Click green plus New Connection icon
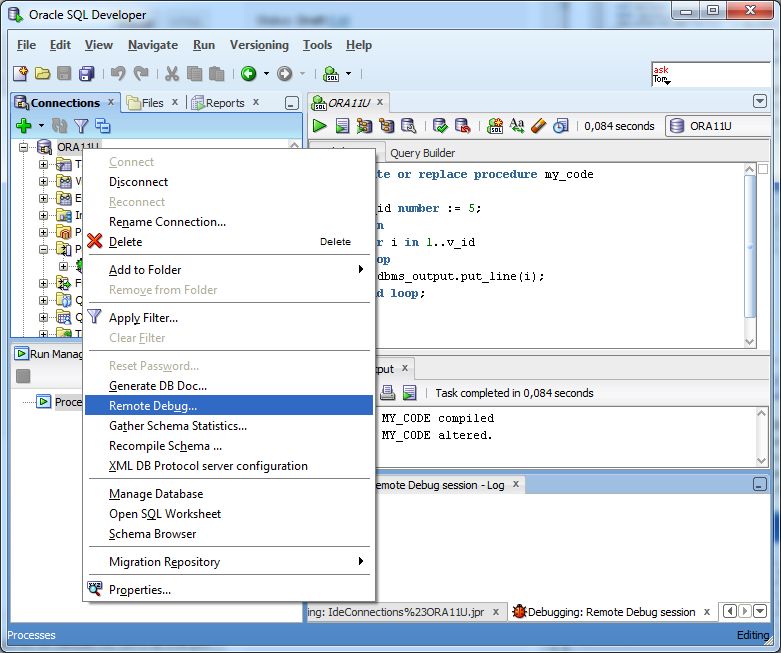The height and width of the screenshot is (653, 781). tap(23, 126)
